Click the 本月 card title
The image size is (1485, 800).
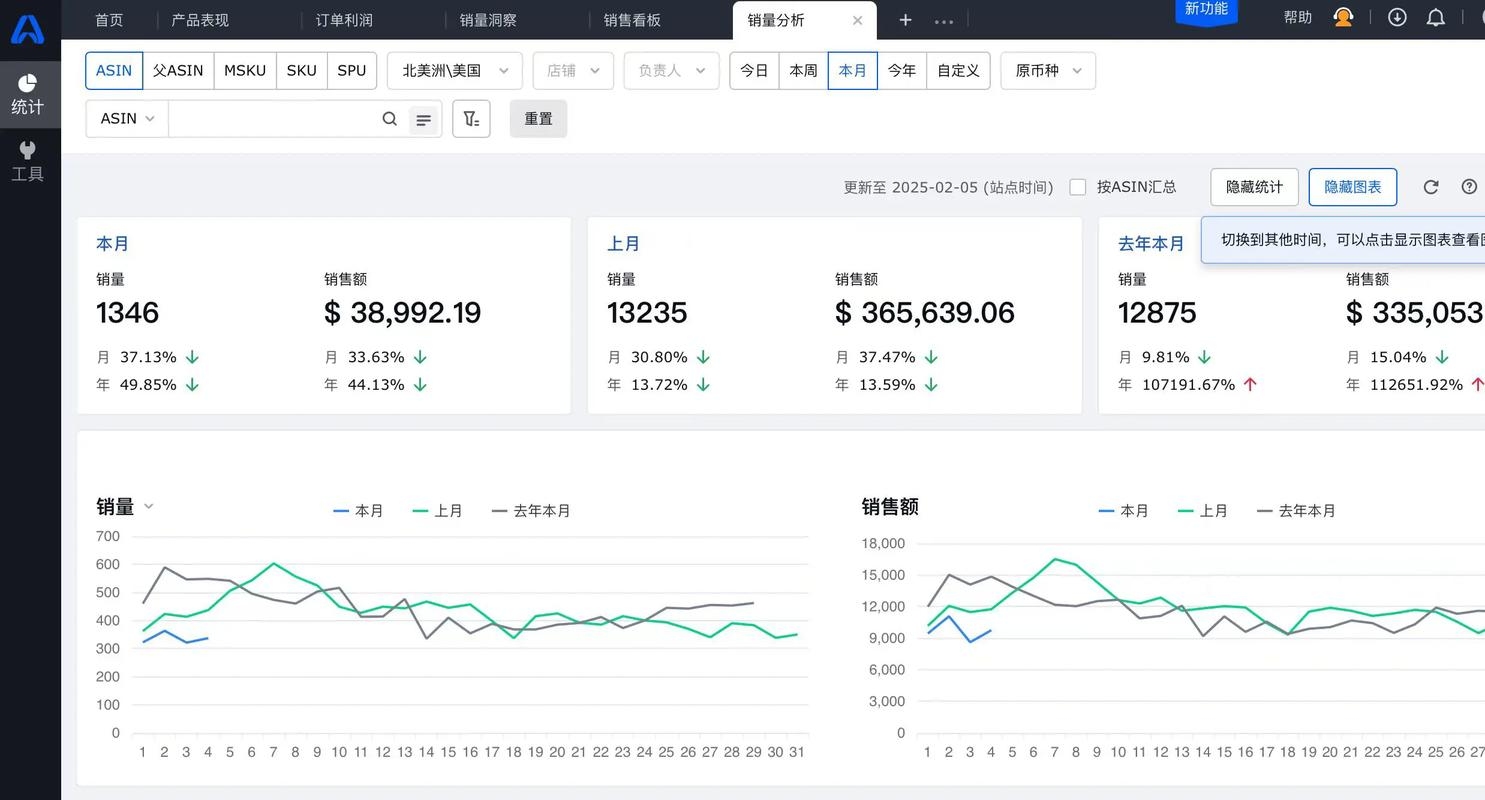pyautogui.click(x=112, y=244)
